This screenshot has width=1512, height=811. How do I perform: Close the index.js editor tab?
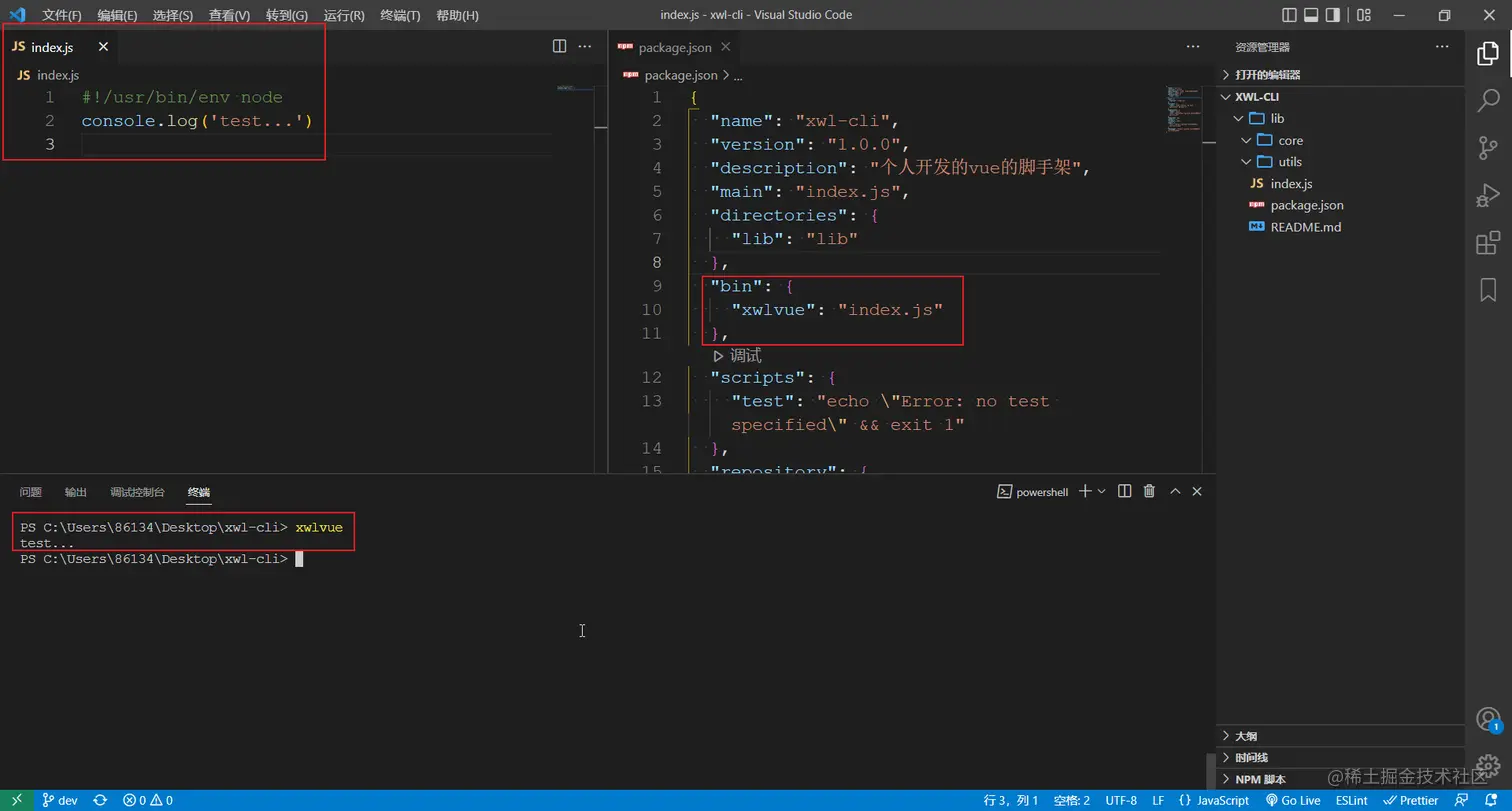[x=103, y=47]
